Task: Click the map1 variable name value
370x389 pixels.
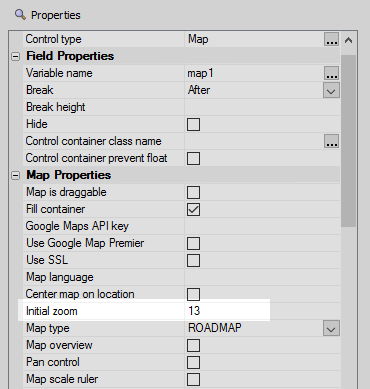Action: tap(200, 73)
